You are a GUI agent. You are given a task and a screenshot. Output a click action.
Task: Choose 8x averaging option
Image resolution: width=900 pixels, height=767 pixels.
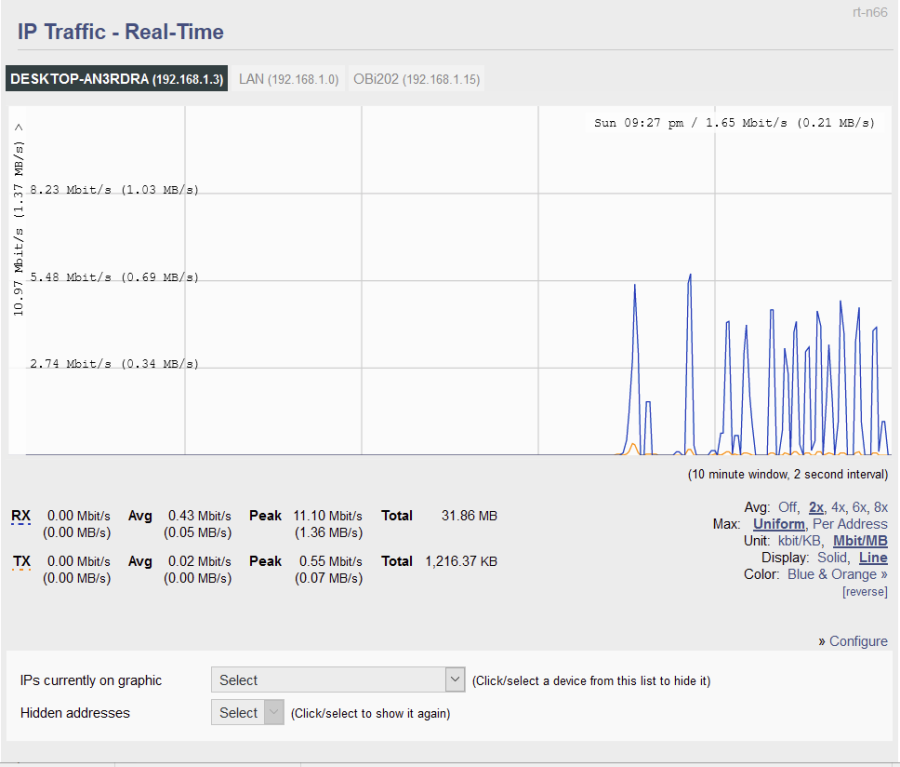(x=880, y=507)
